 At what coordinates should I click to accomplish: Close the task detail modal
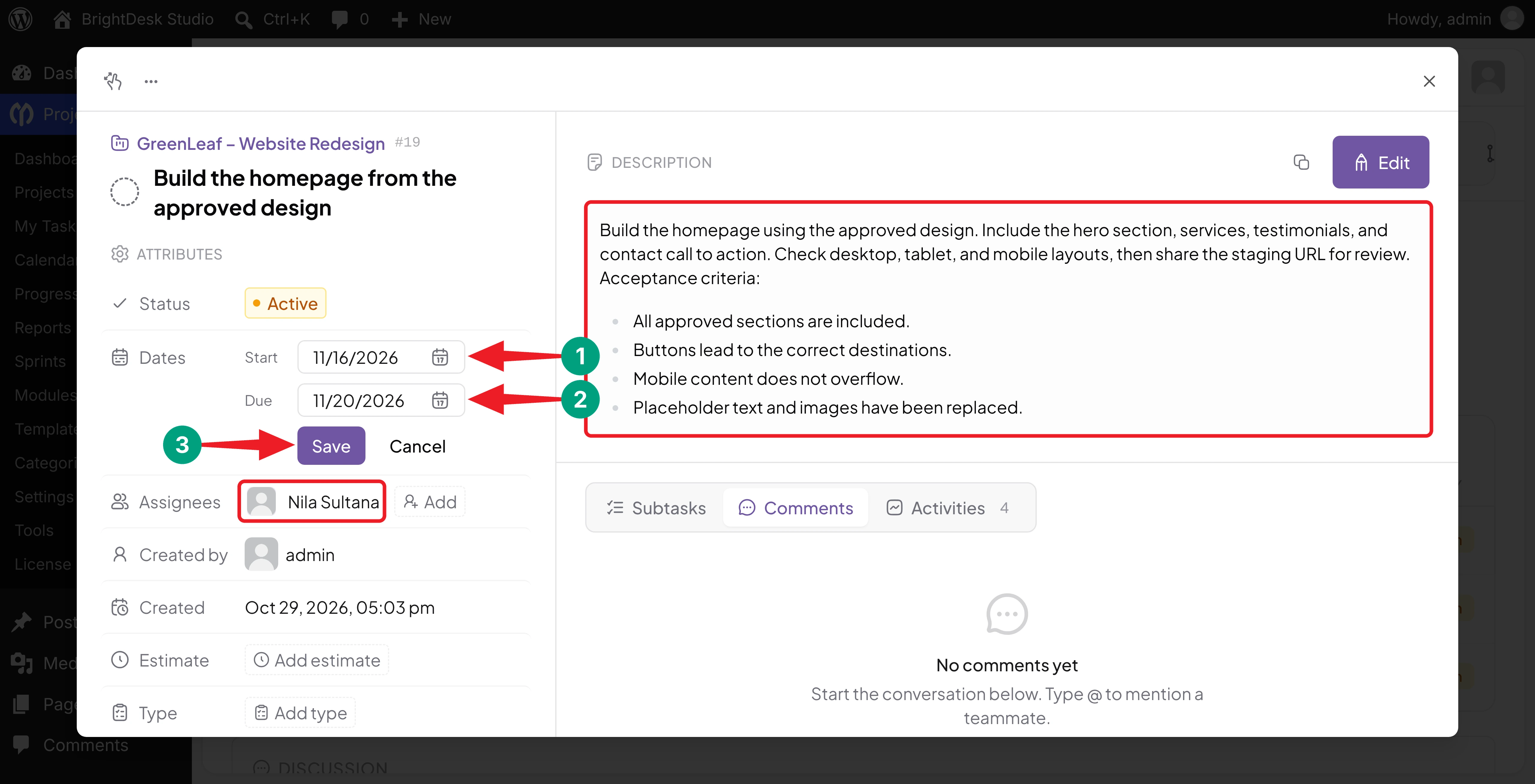tap(1429, 81)
